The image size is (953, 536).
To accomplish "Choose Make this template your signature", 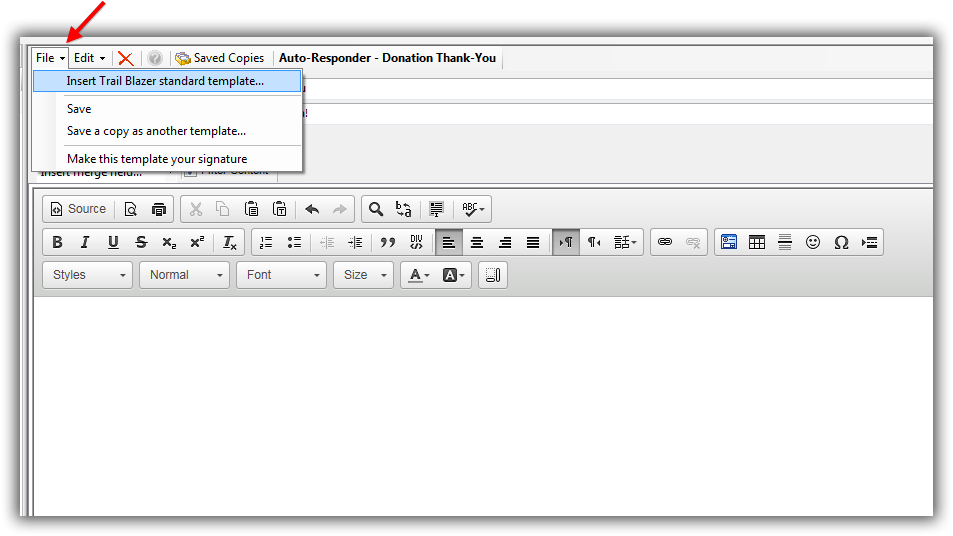I will [x=156, y=159].
